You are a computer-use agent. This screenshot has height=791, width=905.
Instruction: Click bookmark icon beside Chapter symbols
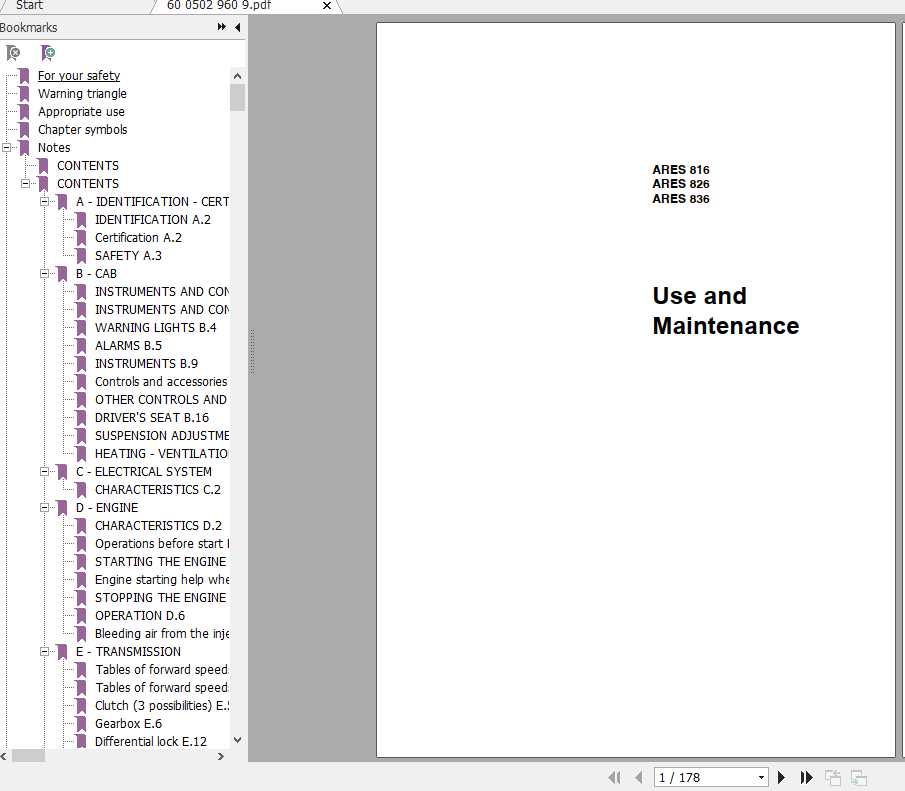coord(24,129)
